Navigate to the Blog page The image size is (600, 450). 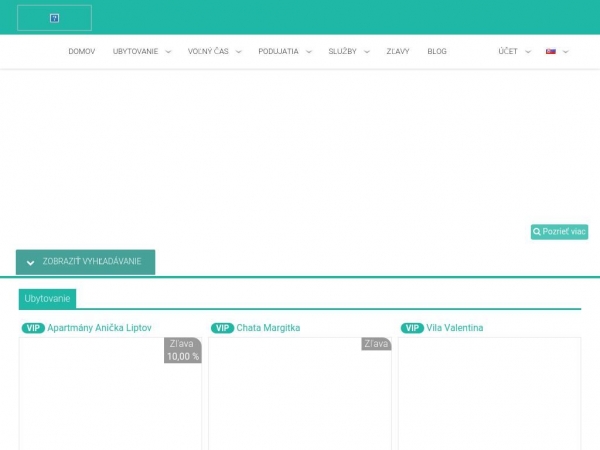click(x=437, y=51)
